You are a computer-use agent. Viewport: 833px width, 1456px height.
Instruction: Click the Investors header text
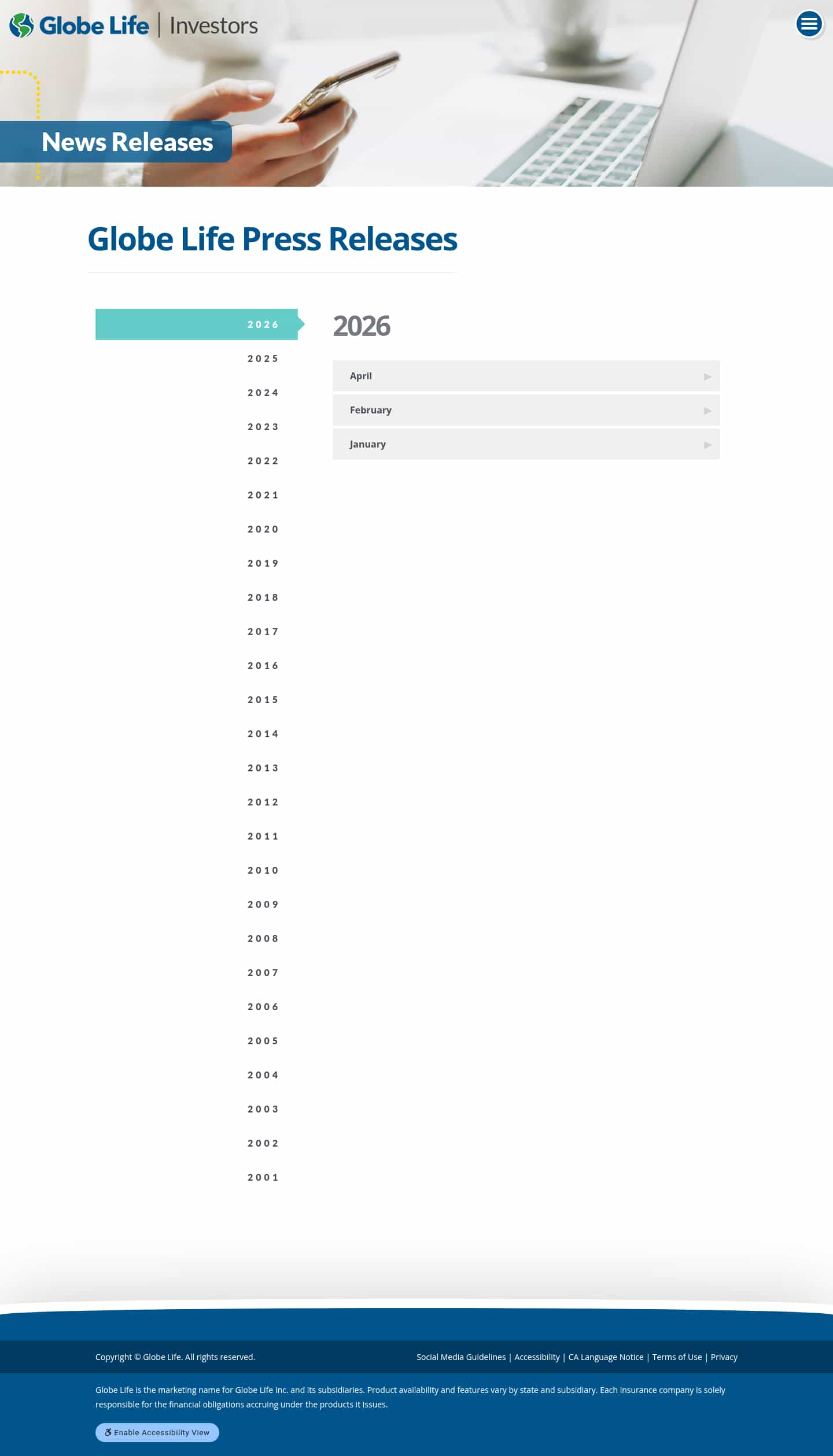pyautogui.click(x=213, y=25)
